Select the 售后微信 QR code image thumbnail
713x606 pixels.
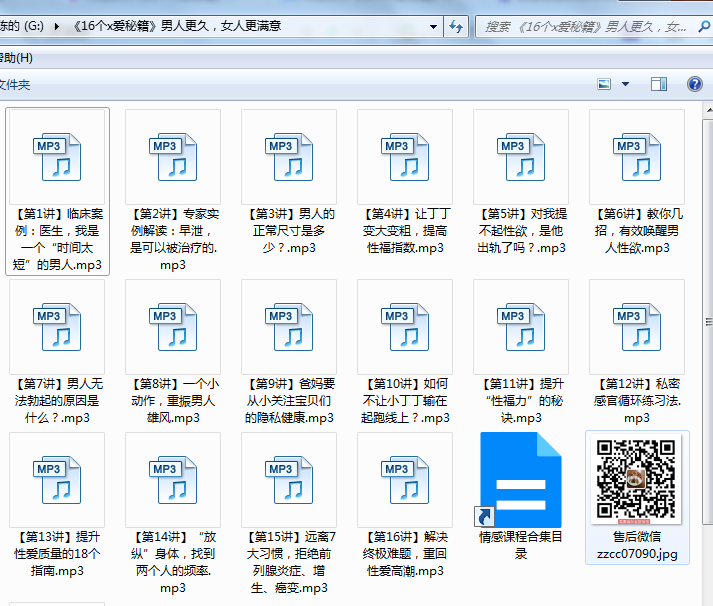pyautogui.click(x=636, y=479)
